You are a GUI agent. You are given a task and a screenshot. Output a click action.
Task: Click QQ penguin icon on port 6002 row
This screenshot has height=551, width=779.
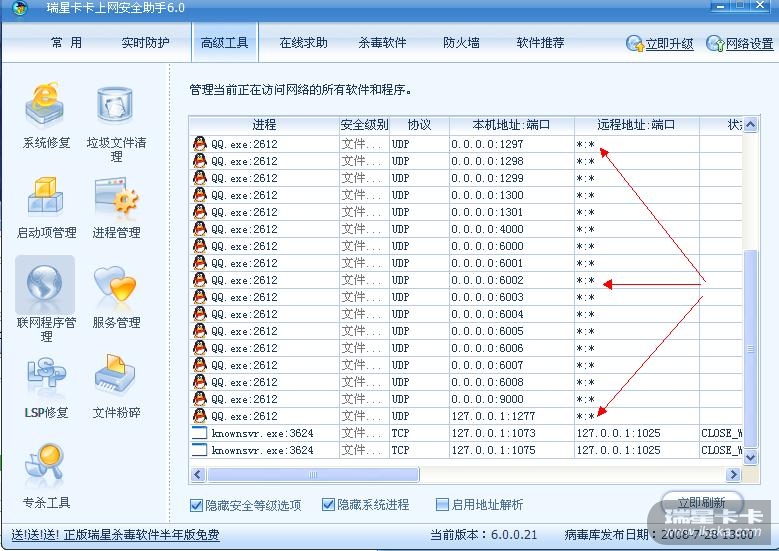200,280
